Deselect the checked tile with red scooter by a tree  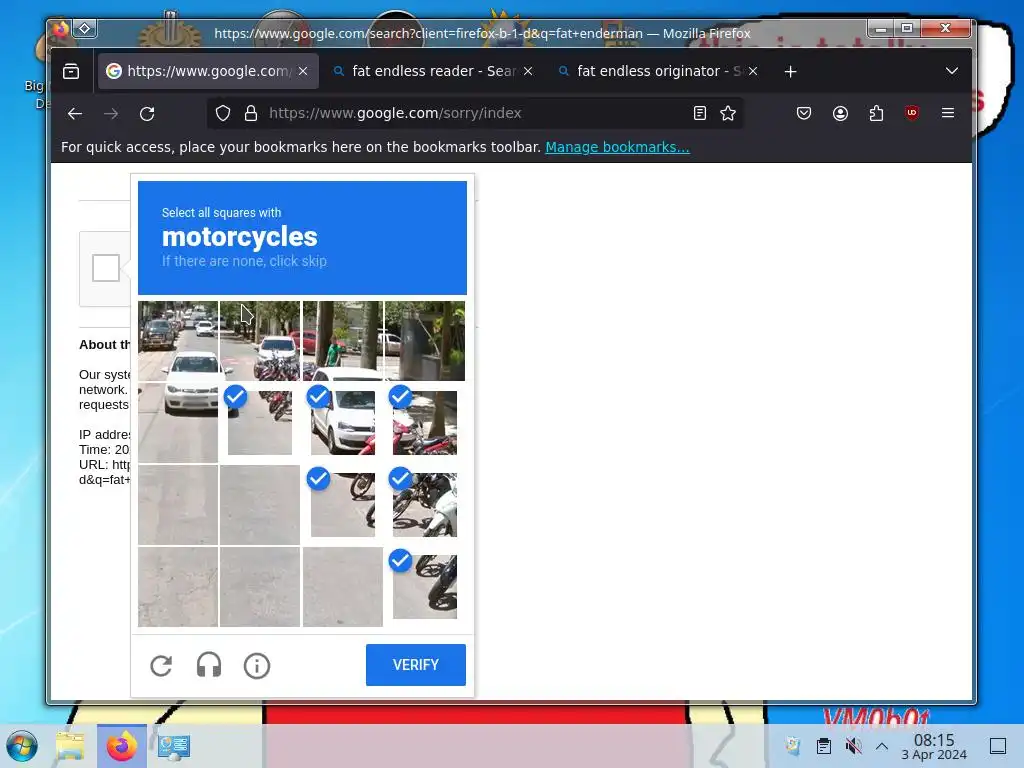click(425, 423)
